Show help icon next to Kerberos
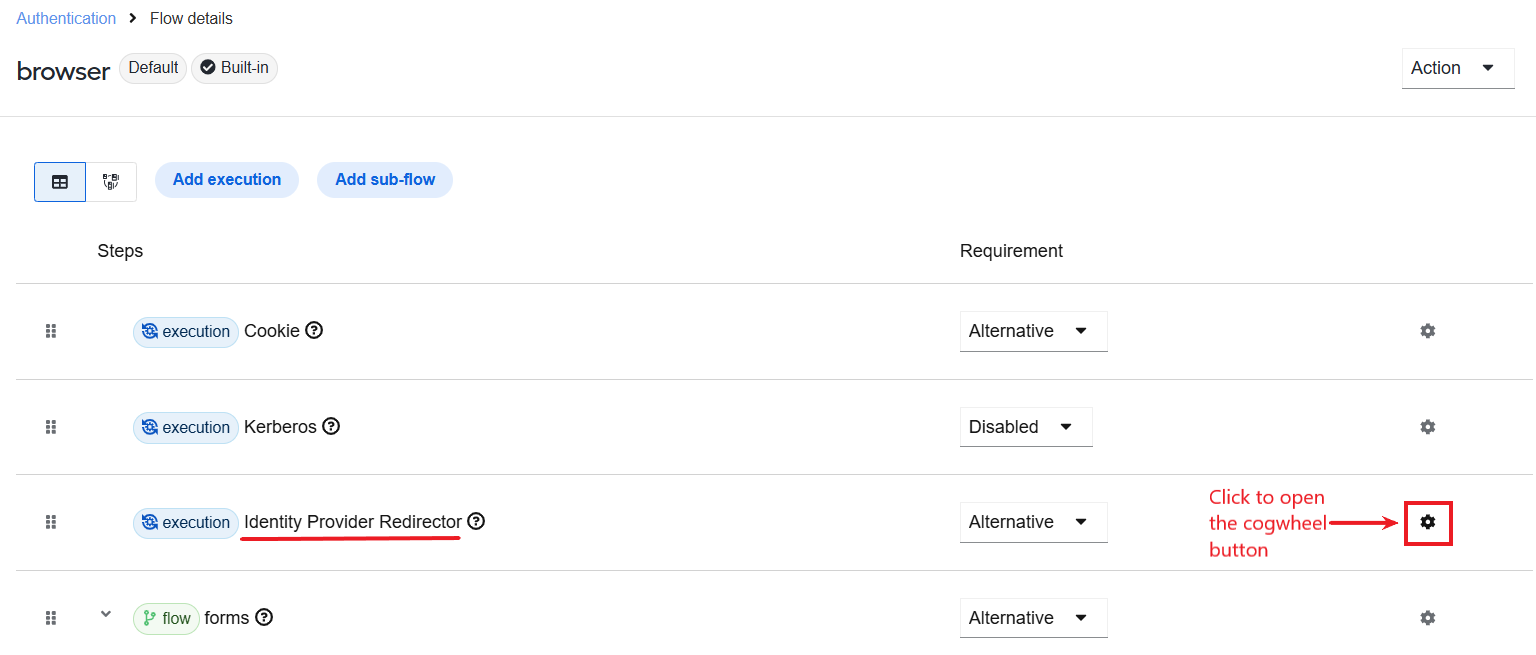The width and height of the screenshot is (1536, 655). coord(331,426)
